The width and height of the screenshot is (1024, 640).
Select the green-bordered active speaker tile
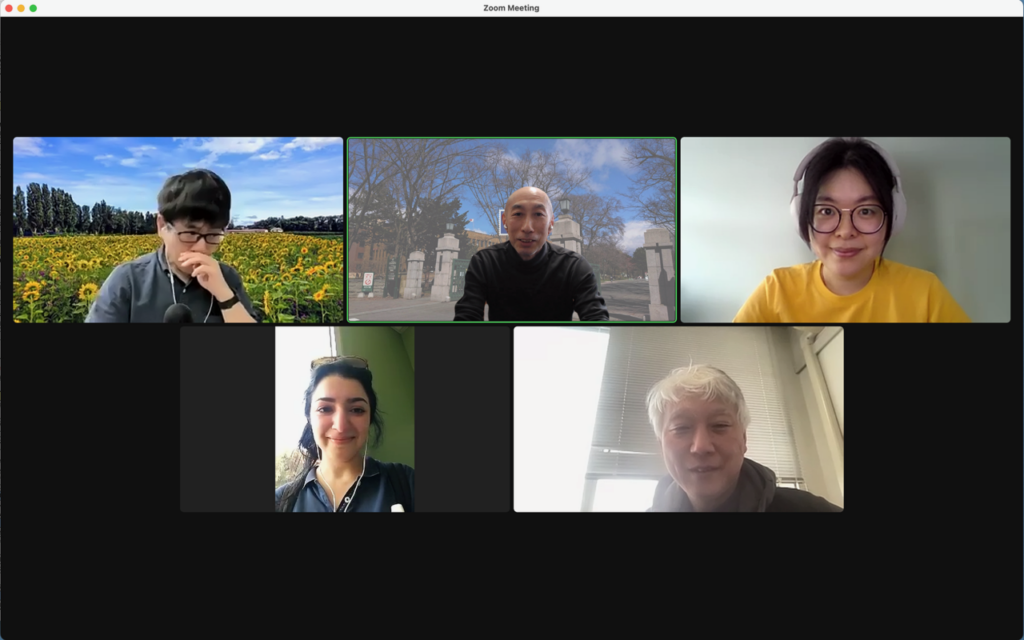[x=512, y=229]
